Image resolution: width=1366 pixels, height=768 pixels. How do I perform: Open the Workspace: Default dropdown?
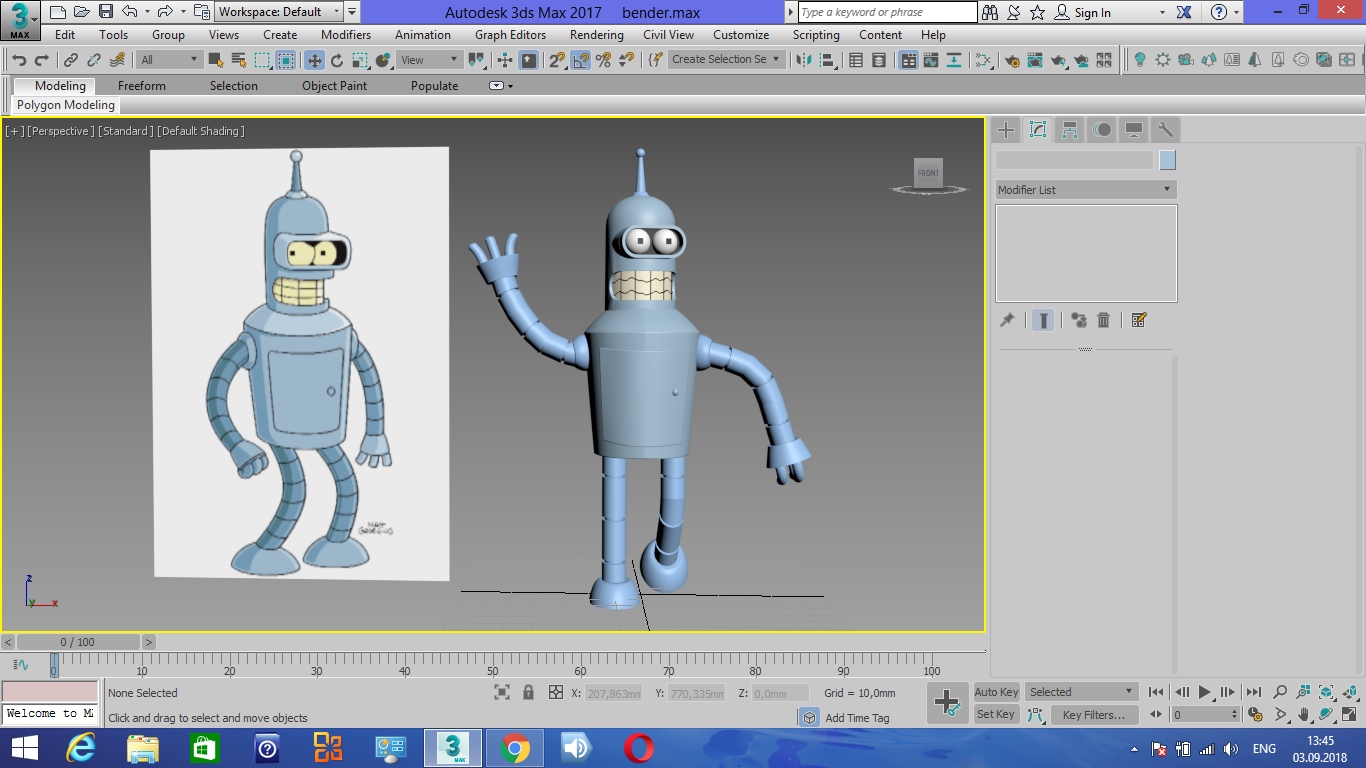coord(280,12)
